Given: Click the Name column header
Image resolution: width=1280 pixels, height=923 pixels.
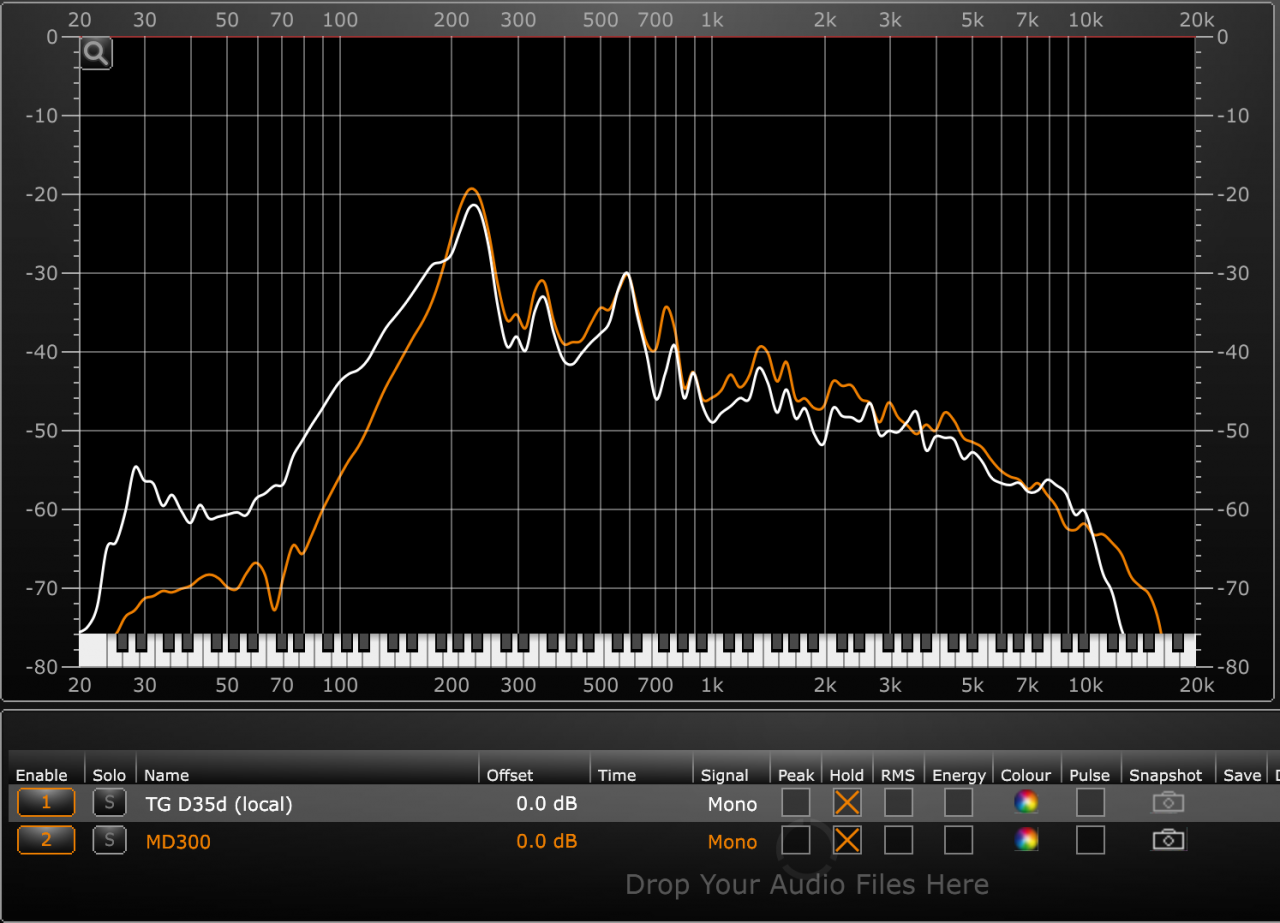Looking at the screenshot, I should 167,775.
